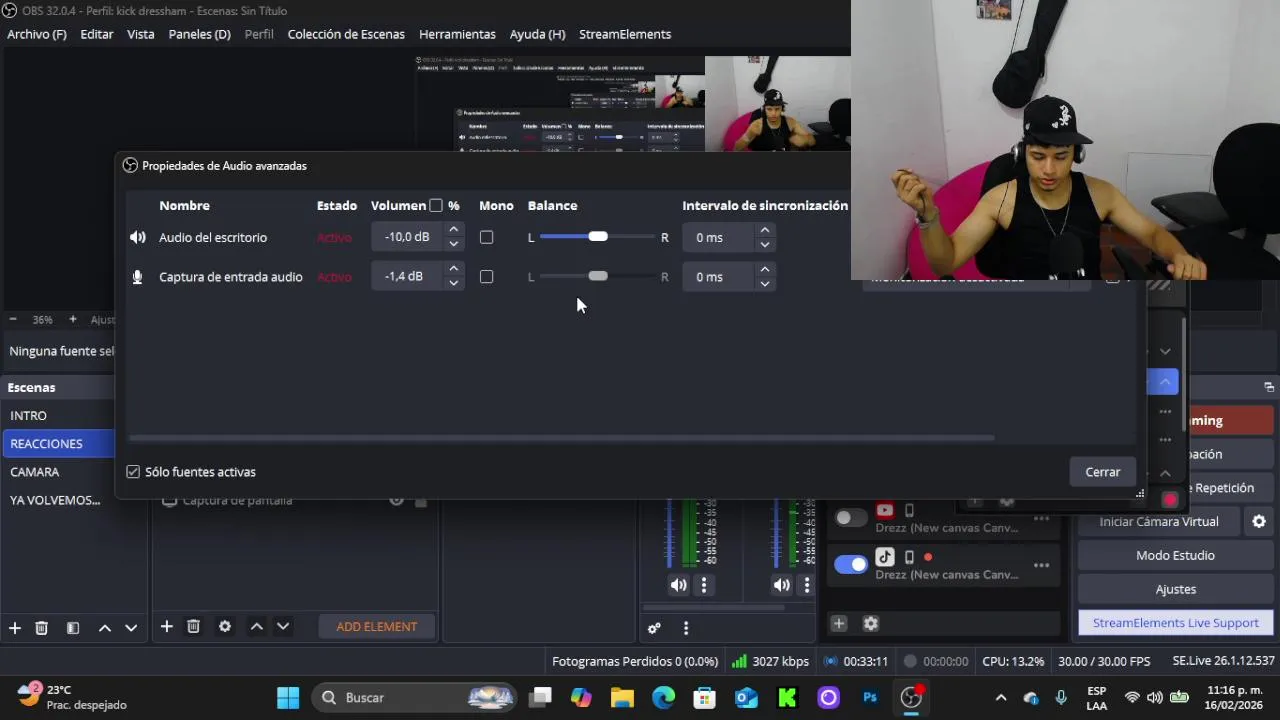
Task: Decrease sync offset for Audio del escritorio
Action: click(765, 244)
